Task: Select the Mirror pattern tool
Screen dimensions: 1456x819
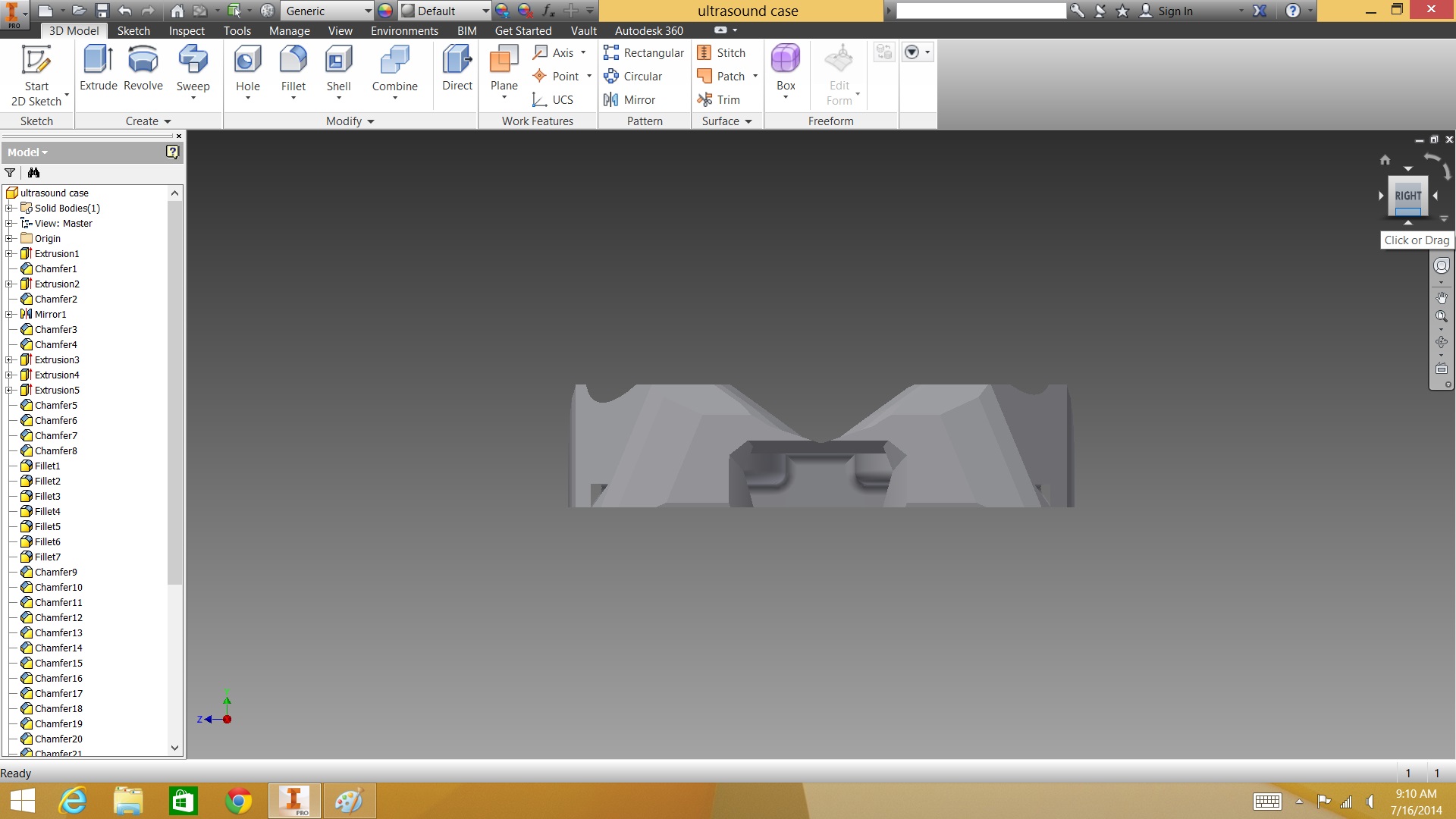Action: [629, 99]
